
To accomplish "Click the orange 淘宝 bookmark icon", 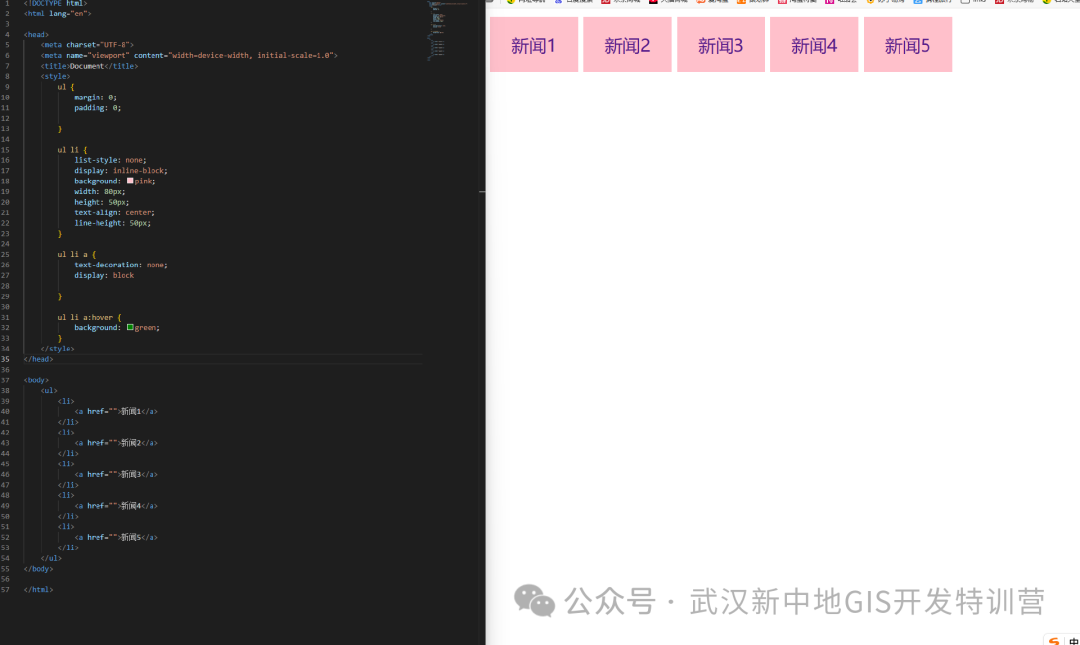I will tap(703, 2).
